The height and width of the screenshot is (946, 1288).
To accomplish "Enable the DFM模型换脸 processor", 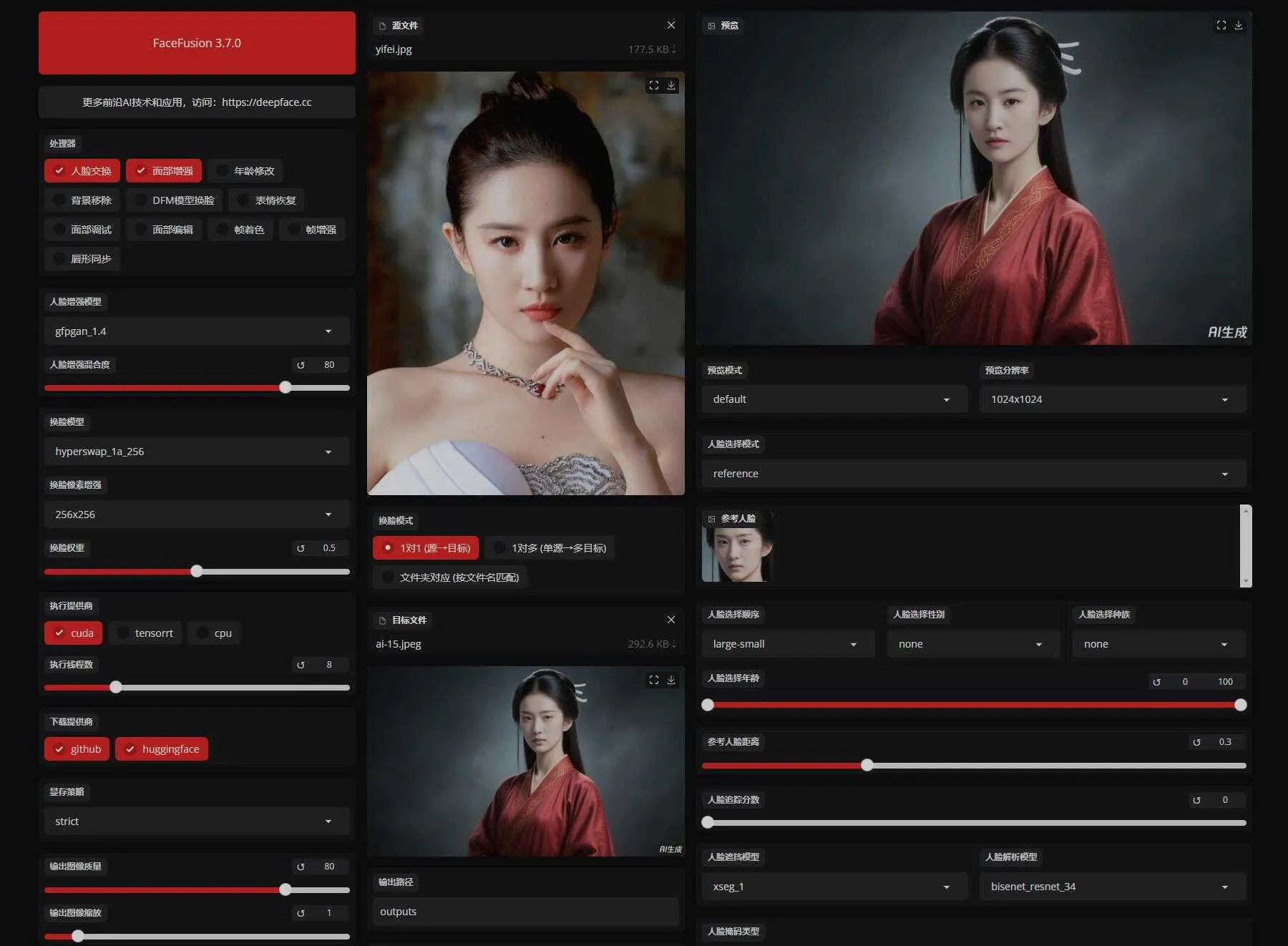I will coord(175,200).
